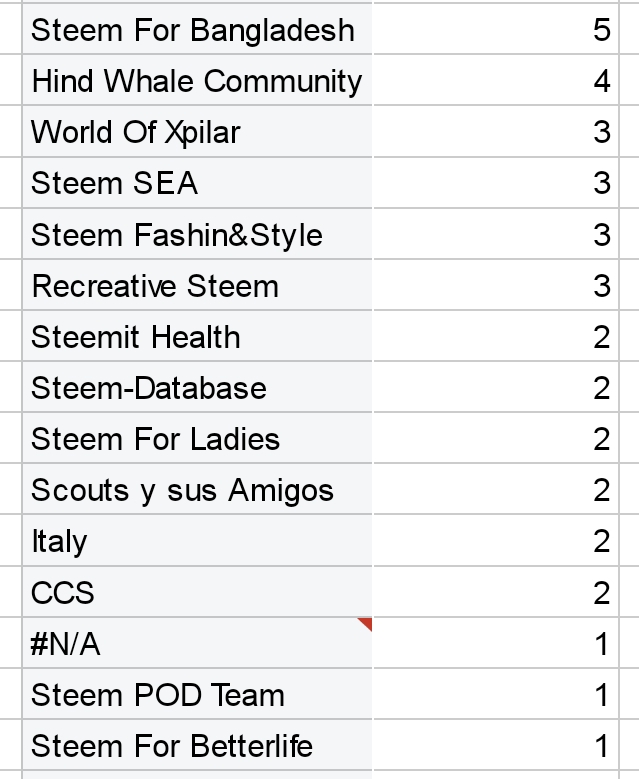Select the Steem POD Team cell
The image size is (639, 779).
point(195,695)
